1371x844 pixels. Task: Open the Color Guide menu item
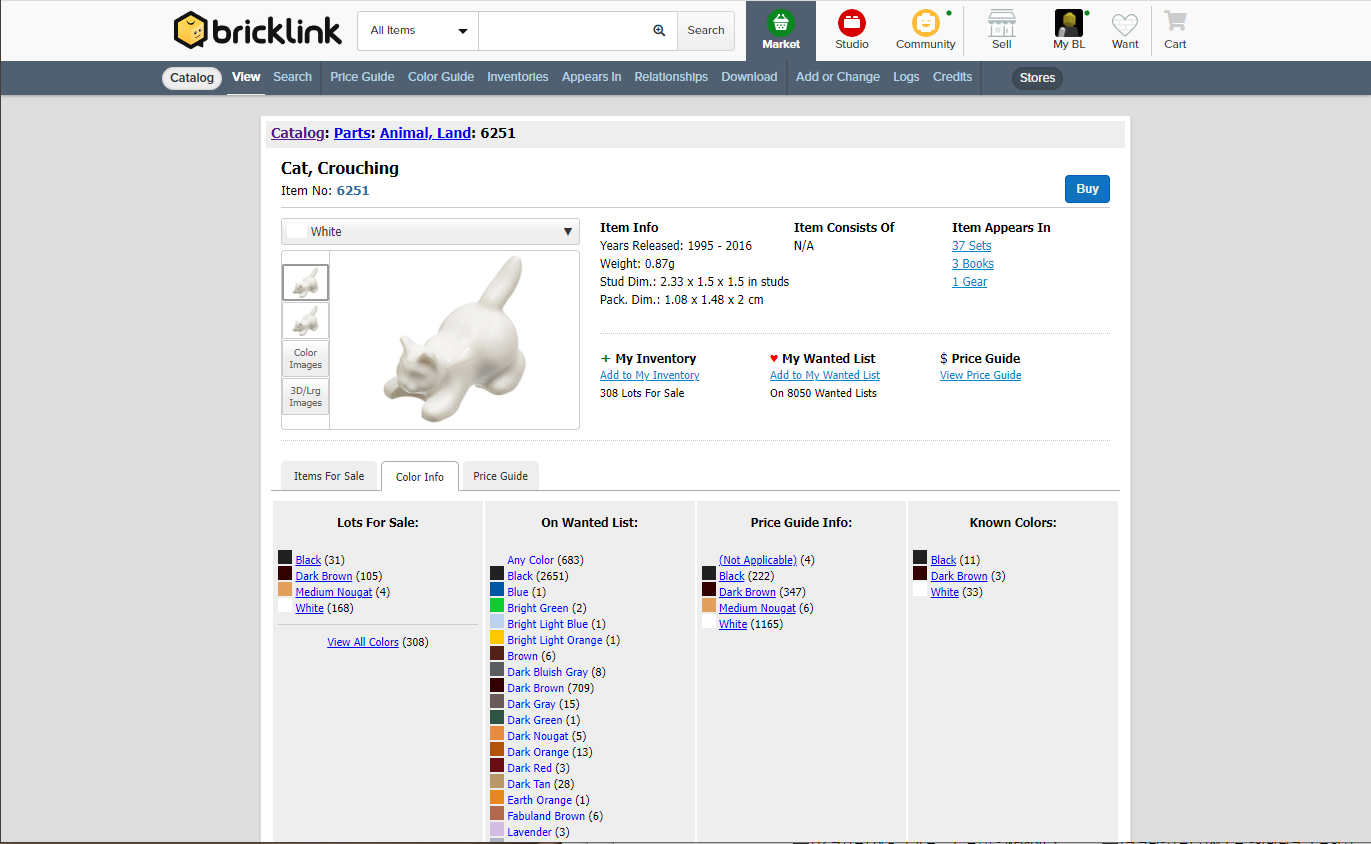tap(441, 77)
